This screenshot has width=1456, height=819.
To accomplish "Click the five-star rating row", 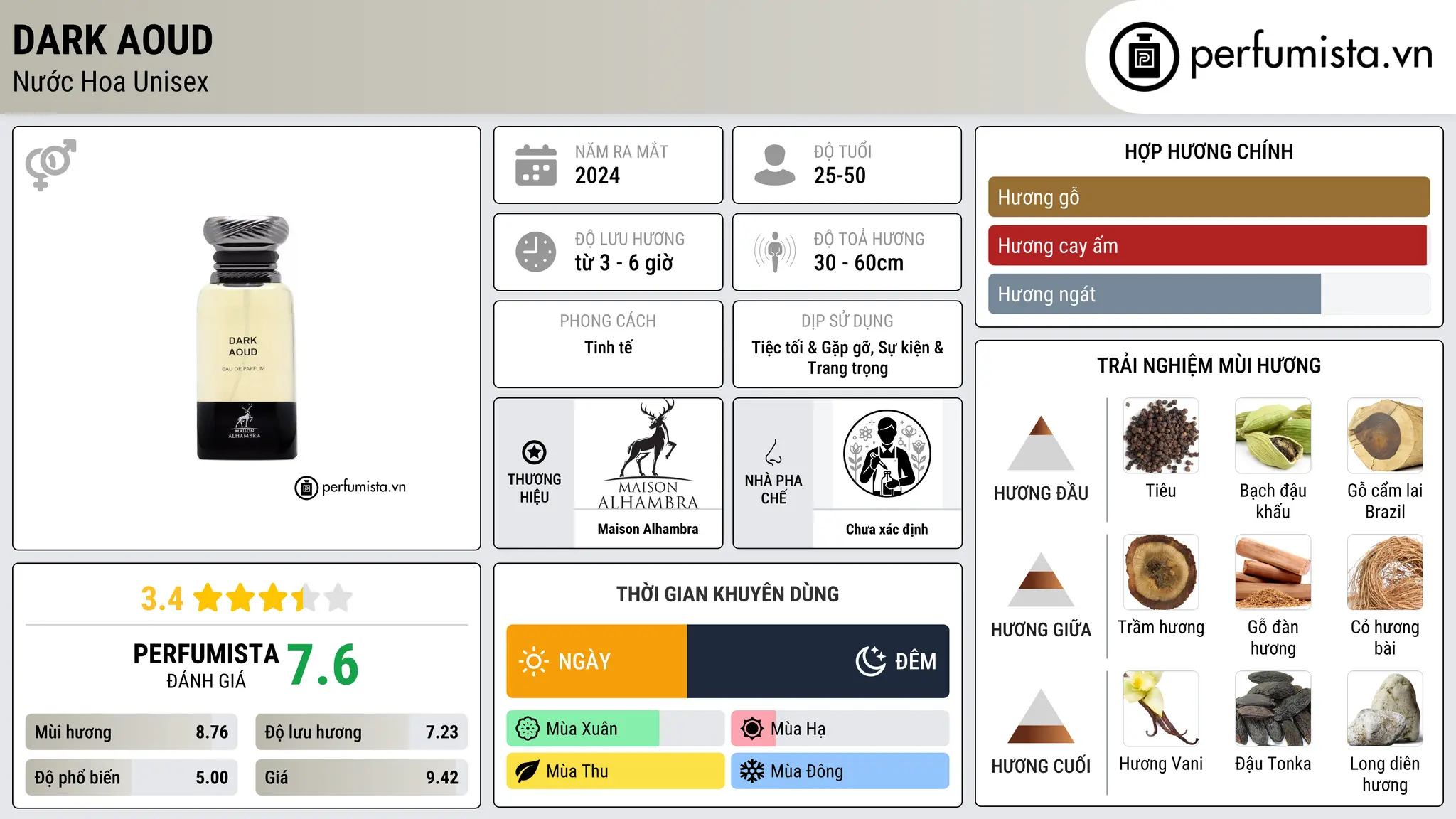I will click(272, 598).
